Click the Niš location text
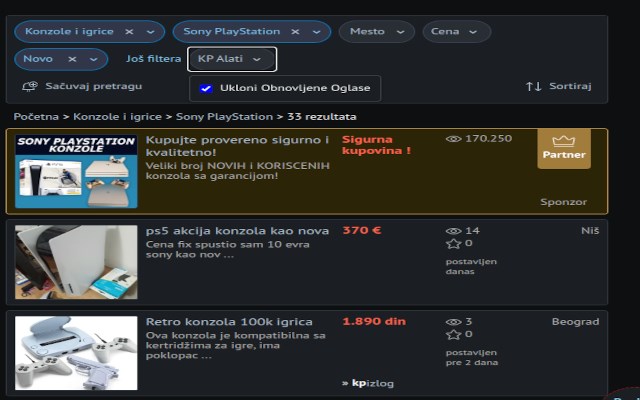This screenshot has height=400, width=640. click(x=590, y=231)
